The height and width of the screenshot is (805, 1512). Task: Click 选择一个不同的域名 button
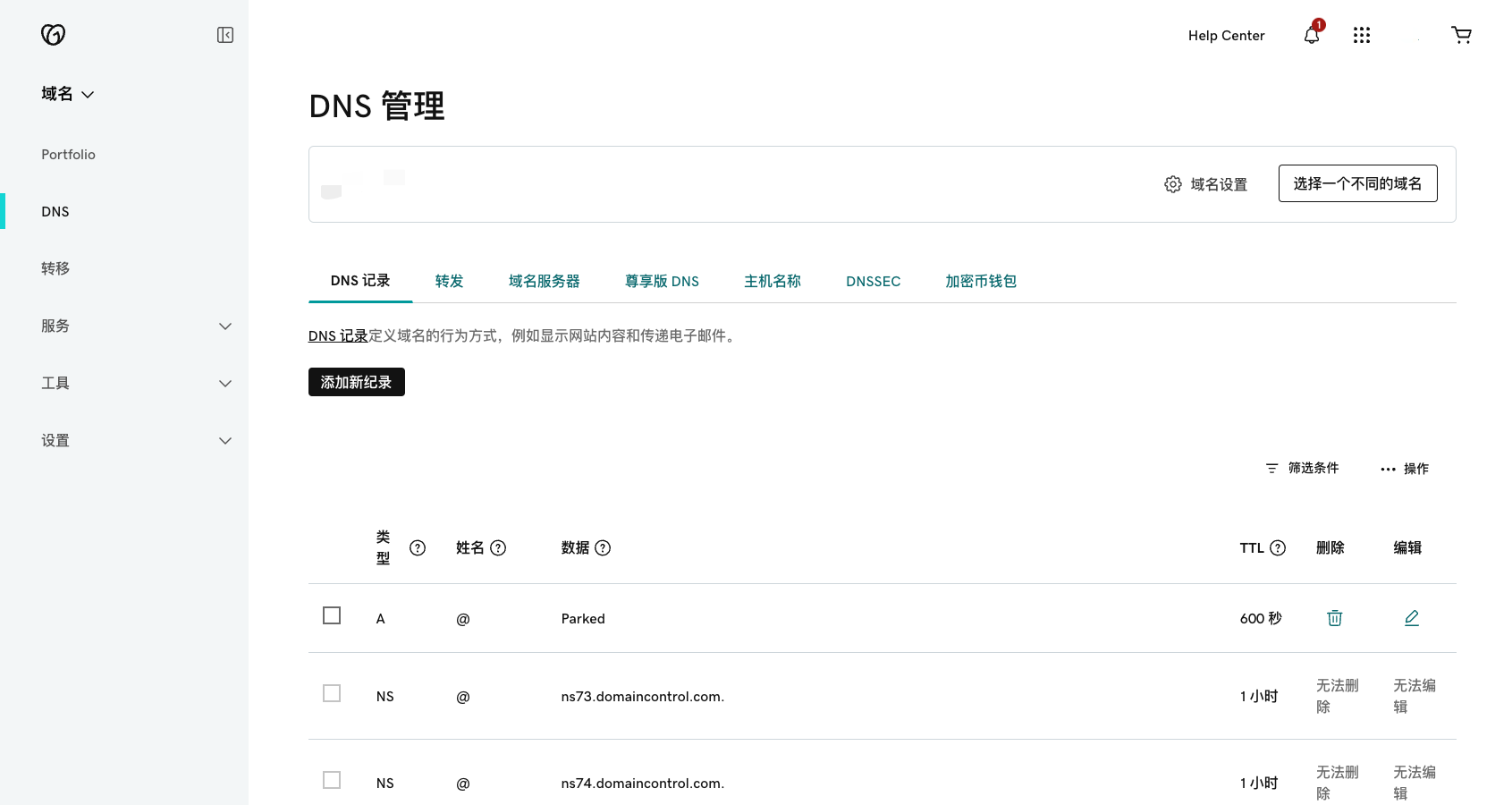click(x=1356, y=183)
